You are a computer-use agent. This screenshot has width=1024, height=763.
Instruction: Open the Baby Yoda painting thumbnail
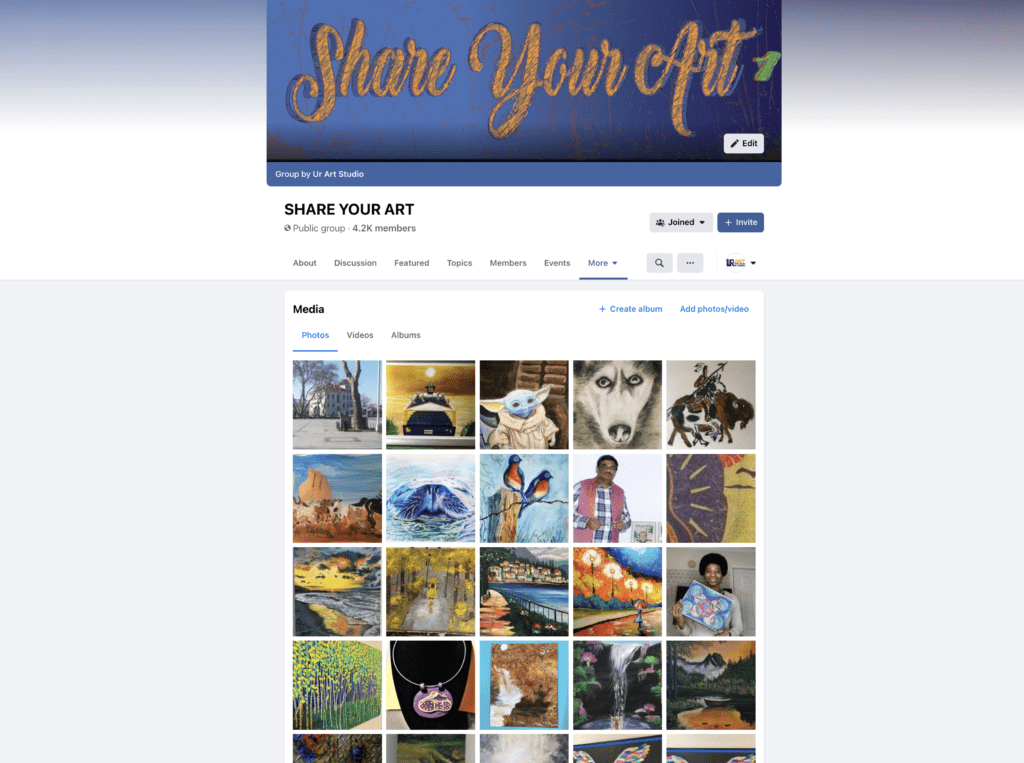[524, 404]
